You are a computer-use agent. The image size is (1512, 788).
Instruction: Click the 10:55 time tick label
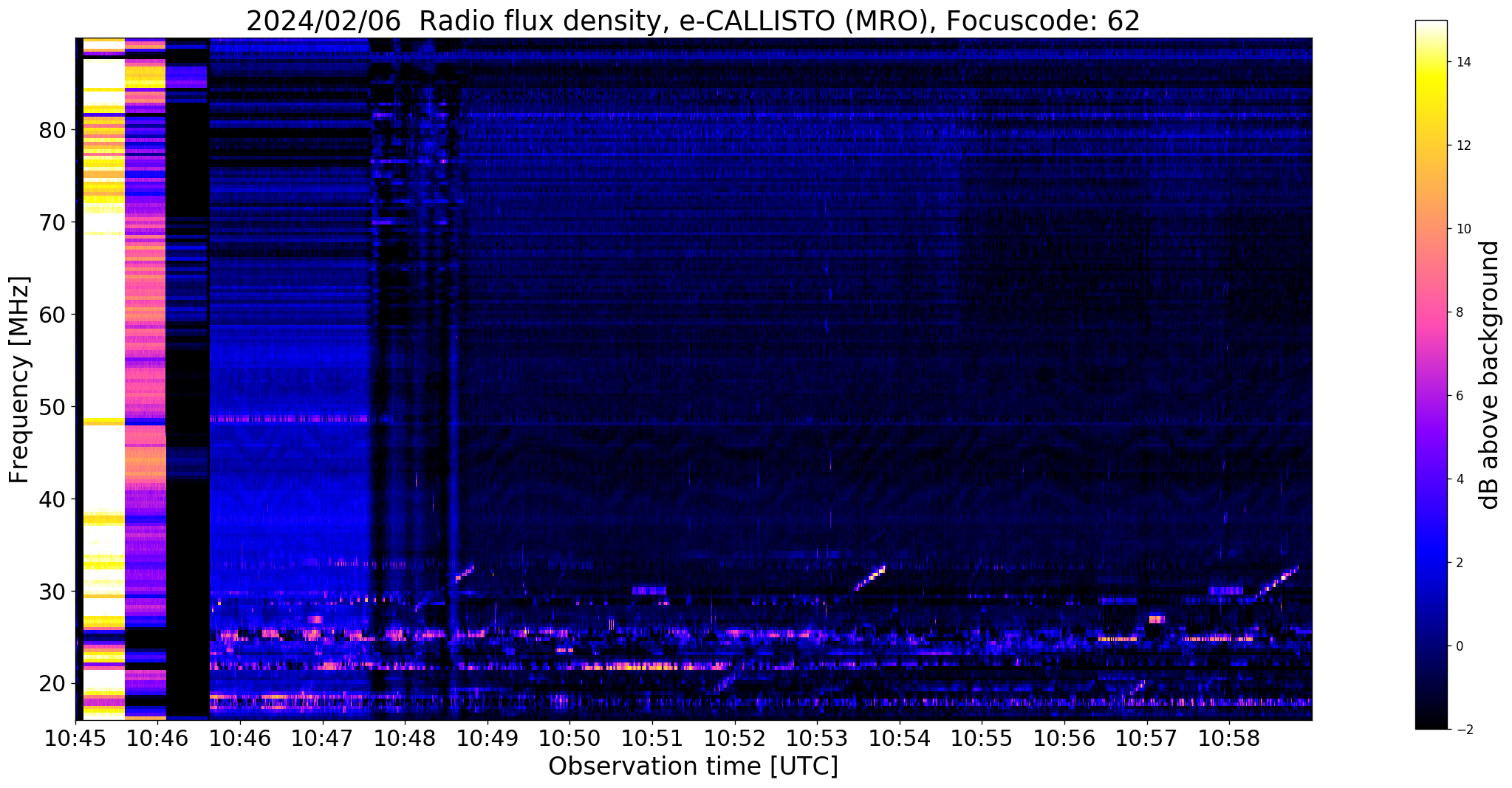point(982,739)
